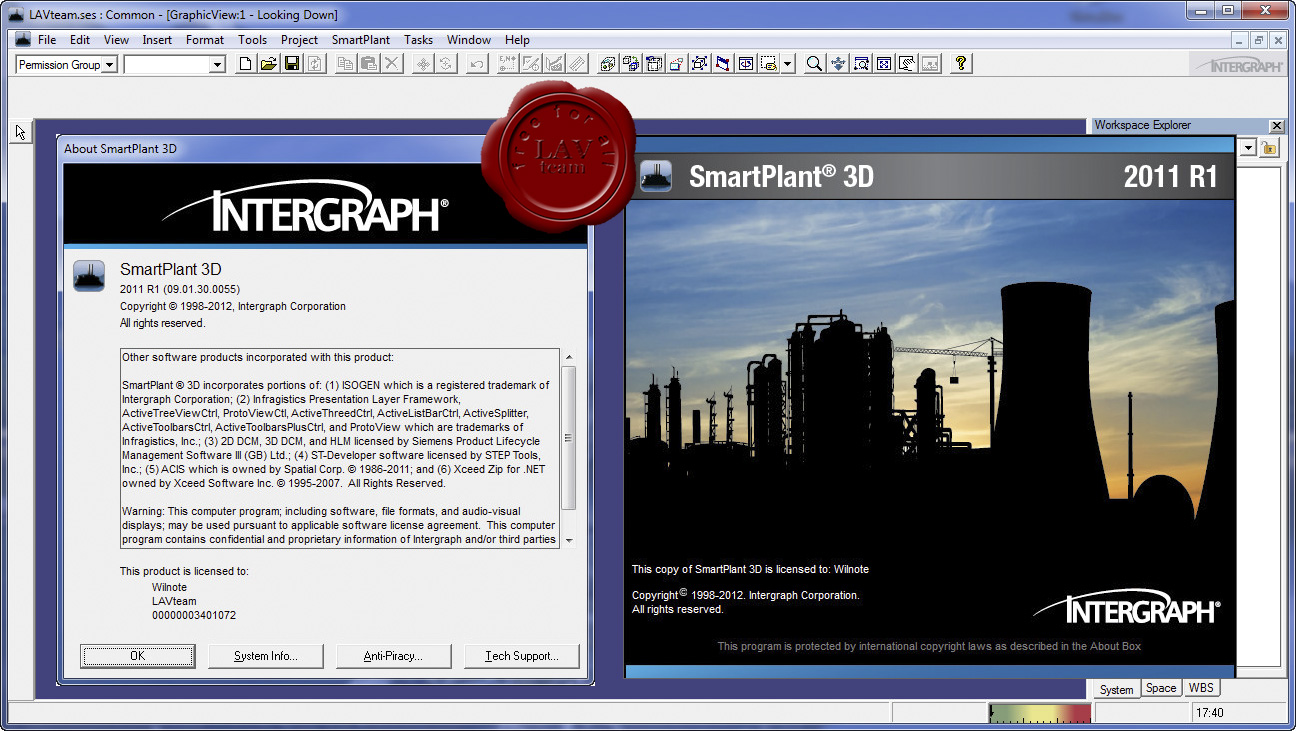Close the Workspace Explorer panel
This screenshot has width=1296, height=731.
1276,126
